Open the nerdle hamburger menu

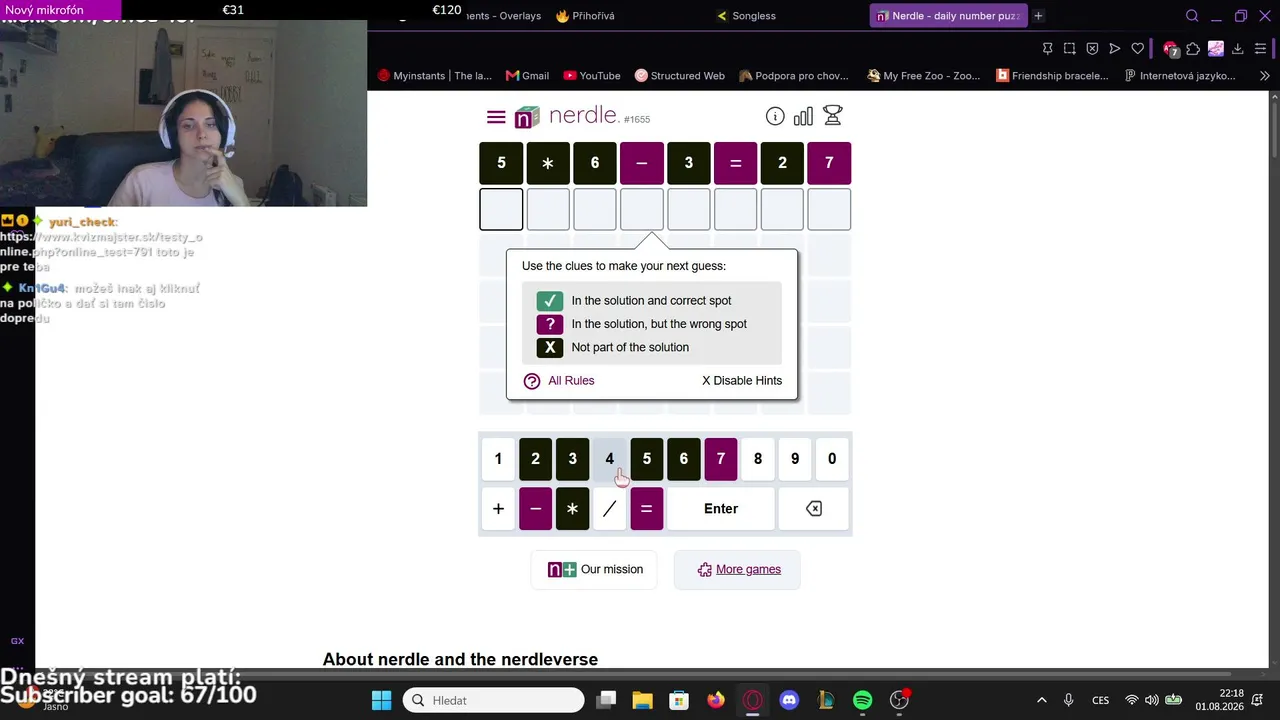coord(496,117)
